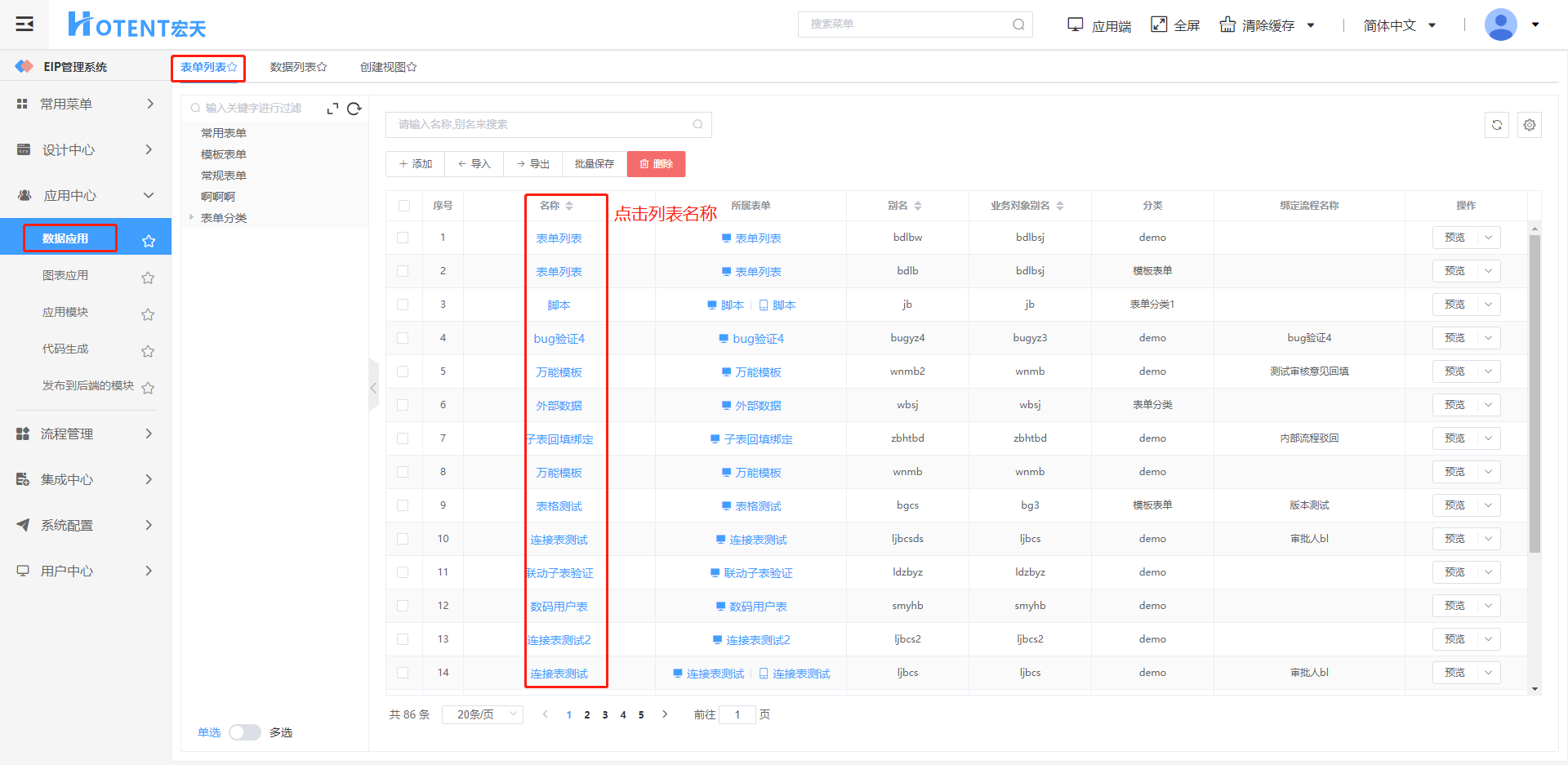
Task: Refresh the table with the reload icon
Action: click(x=1496, y=125)
